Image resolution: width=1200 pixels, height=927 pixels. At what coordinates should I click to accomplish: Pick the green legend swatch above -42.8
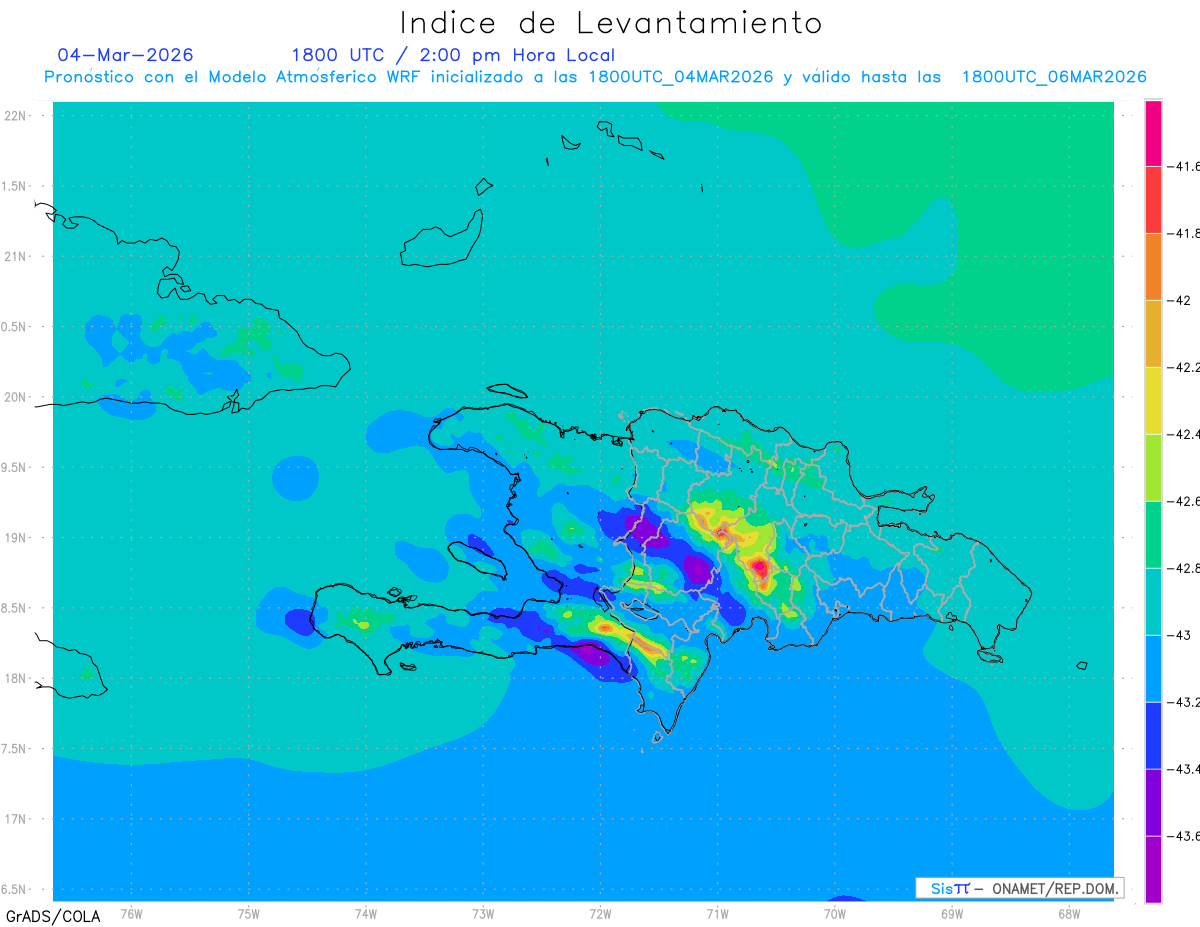pos(1153,535)
